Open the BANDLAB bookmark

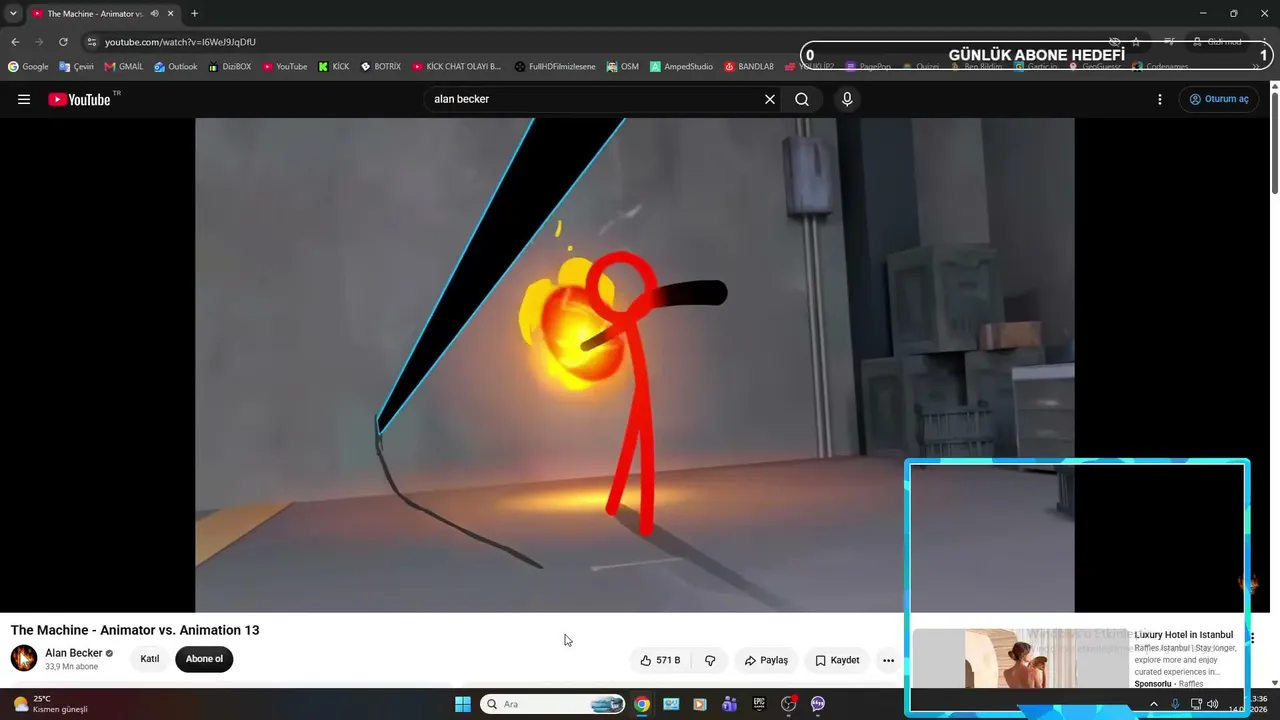(x=749, y=67)
